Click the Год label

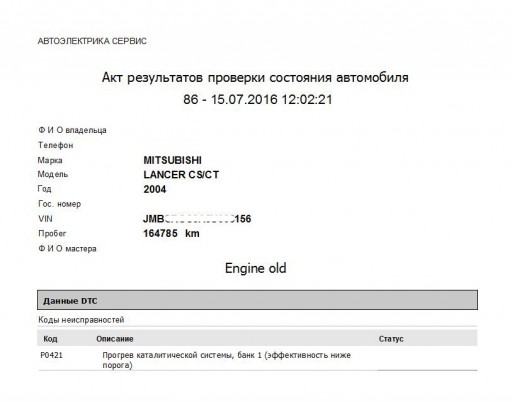pyautogui.click(x=44, y=189)
